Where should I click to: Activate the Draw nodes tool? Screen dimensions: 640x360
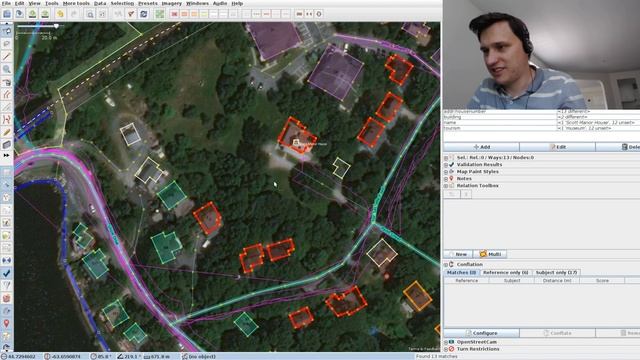tap(7, 56)
